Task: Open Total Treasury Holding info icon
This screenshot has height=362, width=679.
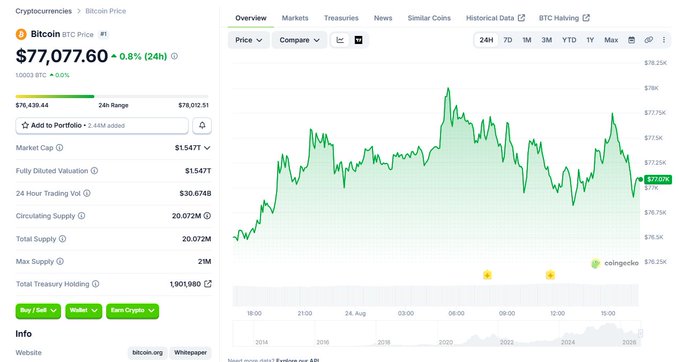Action: [95, 284]
